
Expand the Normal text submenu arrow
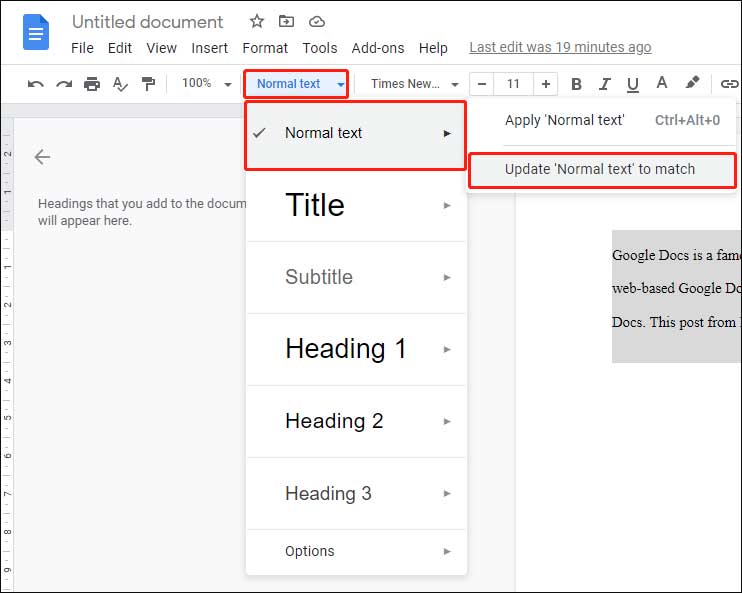pos(447,133)
